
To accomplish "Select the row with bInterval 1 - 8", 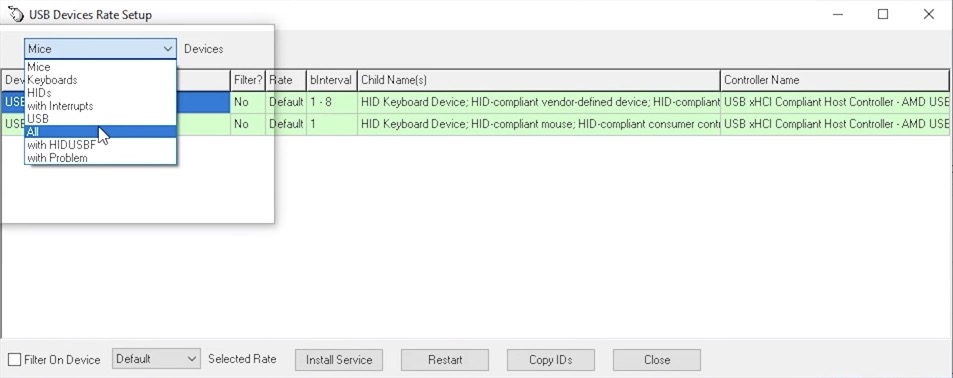I will [x=476, y=102].
